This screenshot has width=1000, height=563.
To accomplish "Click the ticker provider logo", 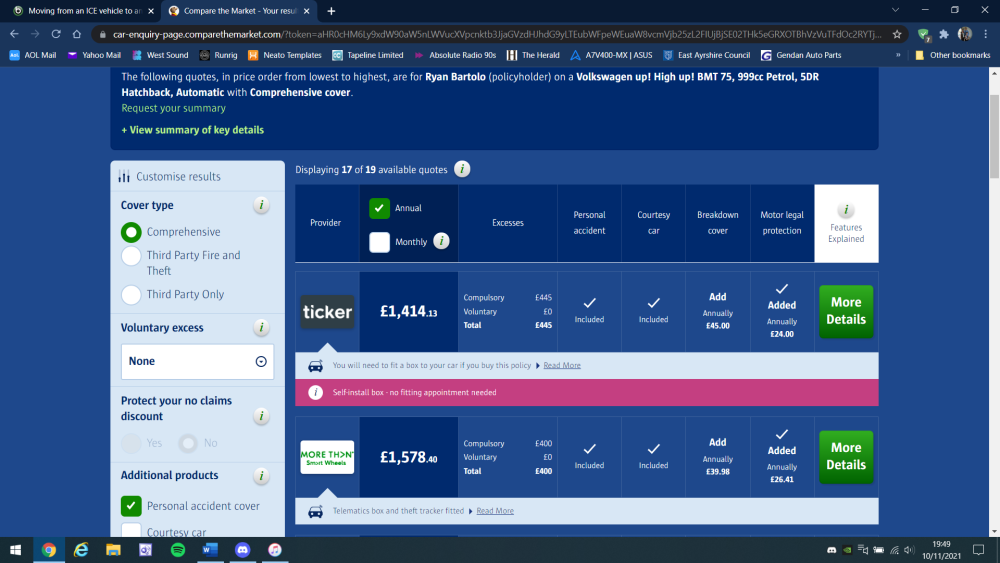I will click(x=327, y=312).
